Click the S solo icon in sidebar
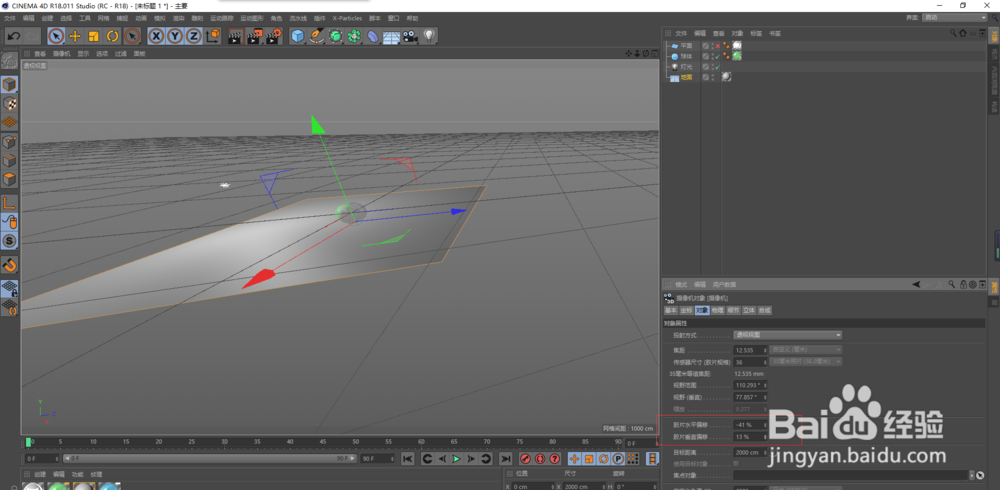1000x490 pixels. [10, 241]
